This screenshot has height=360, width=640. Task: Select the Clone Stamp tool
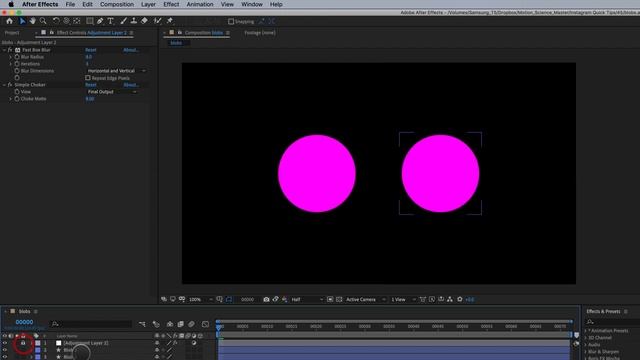133,21
